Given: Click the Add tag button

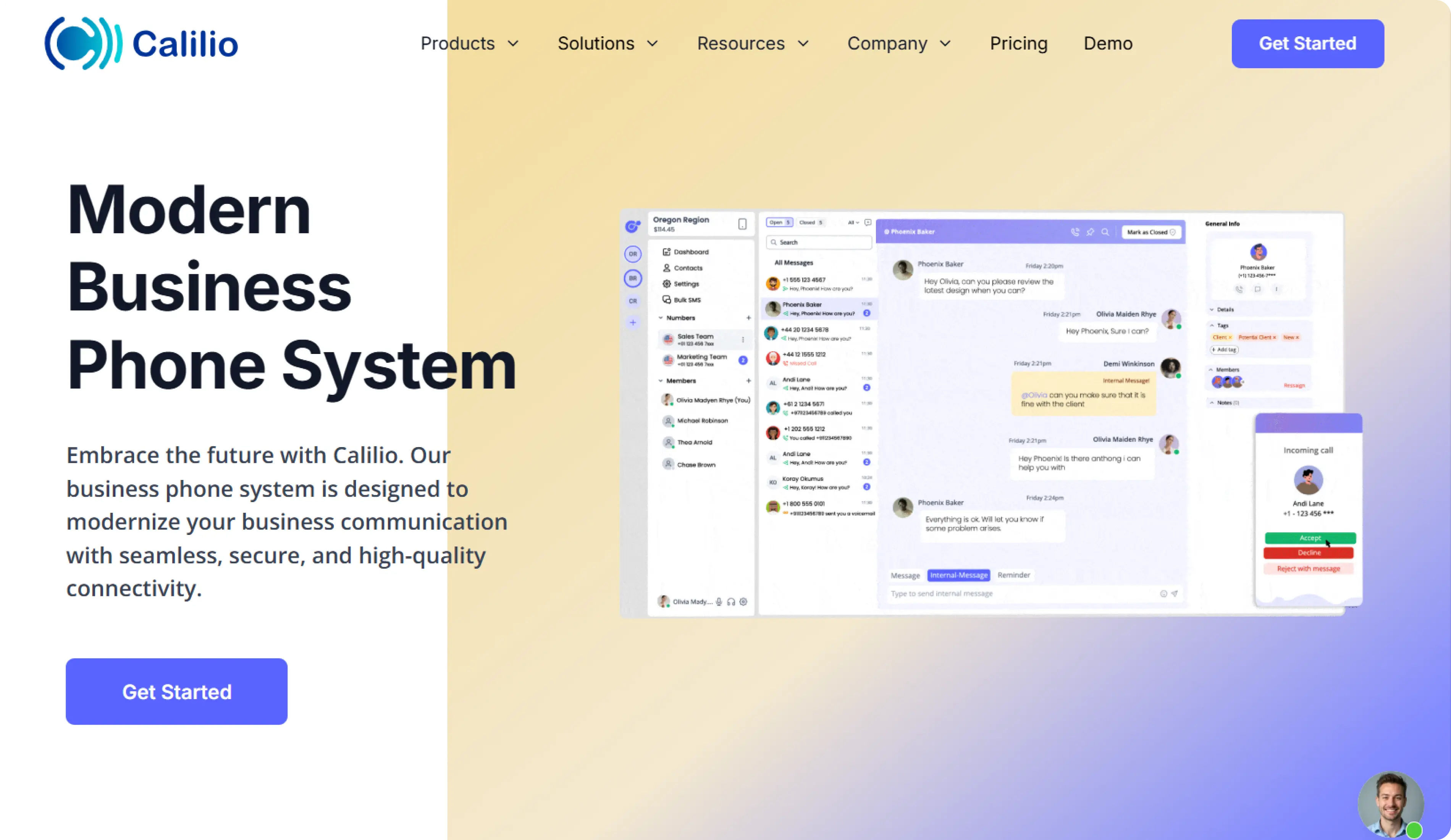Looking at the screenshot, I should point(1224,349).
